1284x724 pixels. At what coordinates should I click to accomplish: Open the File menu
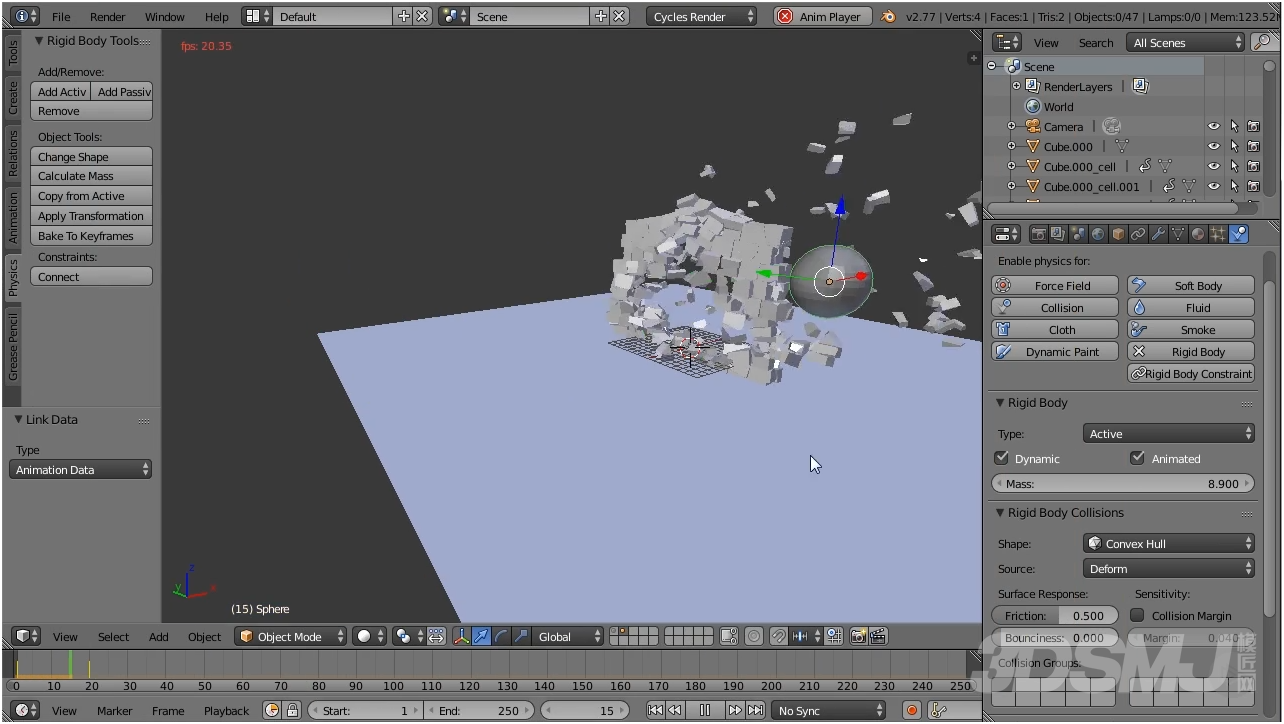pyautogui.click(x=61, y=16)
